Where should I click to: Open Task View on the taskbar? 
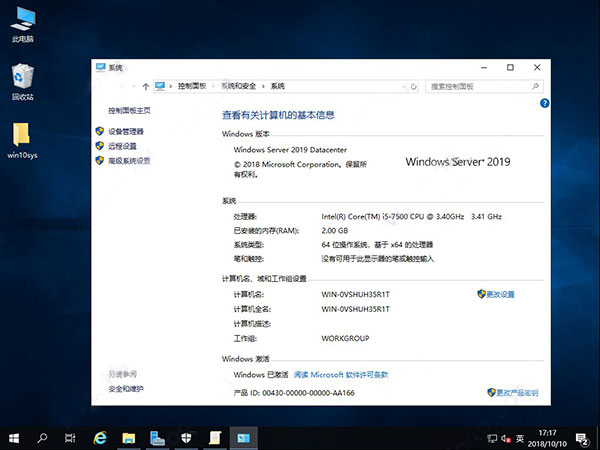click(x=70, y=437)
